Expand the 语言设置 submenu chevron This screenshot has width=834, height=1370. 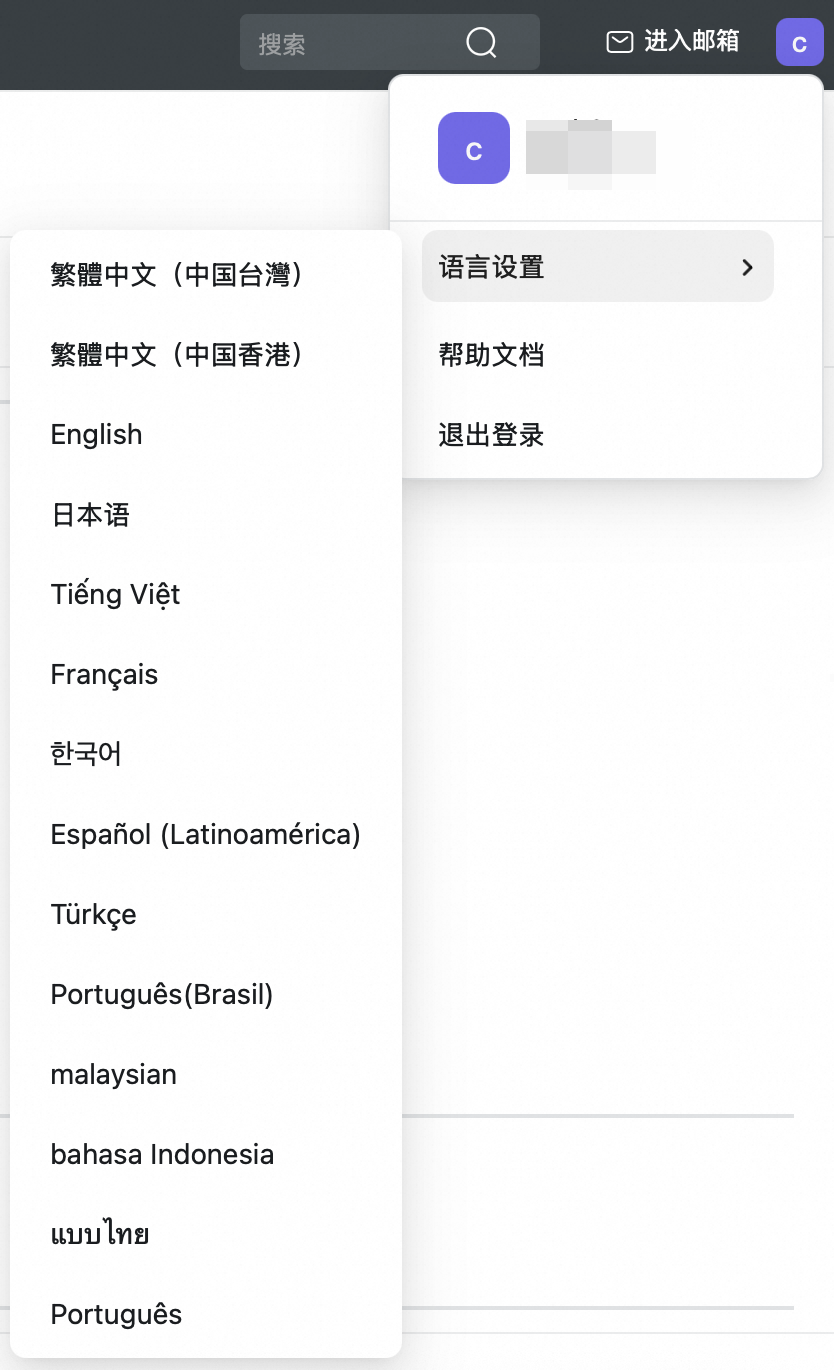[747, 267]
